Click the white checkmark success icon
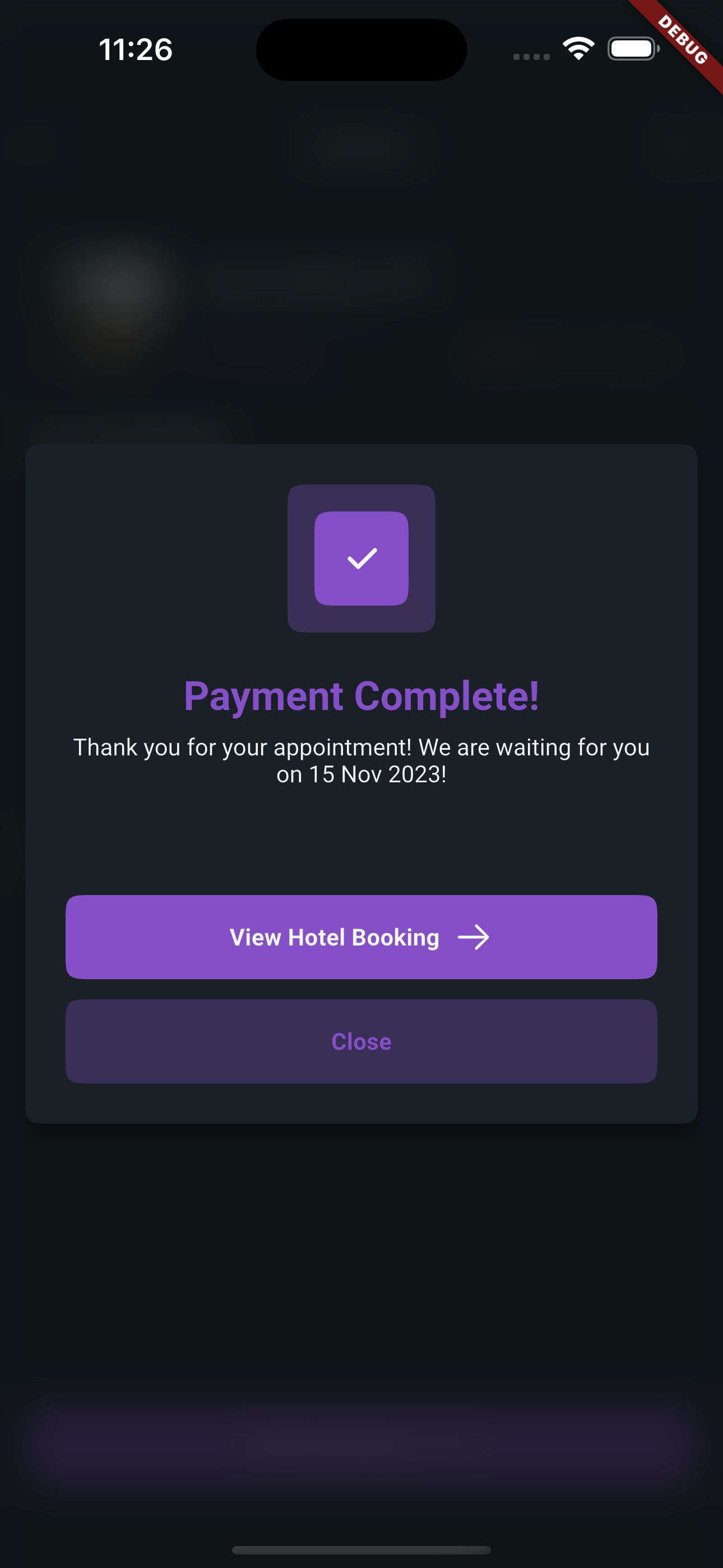Screen dimensions: 723x1568 point(361,558)
